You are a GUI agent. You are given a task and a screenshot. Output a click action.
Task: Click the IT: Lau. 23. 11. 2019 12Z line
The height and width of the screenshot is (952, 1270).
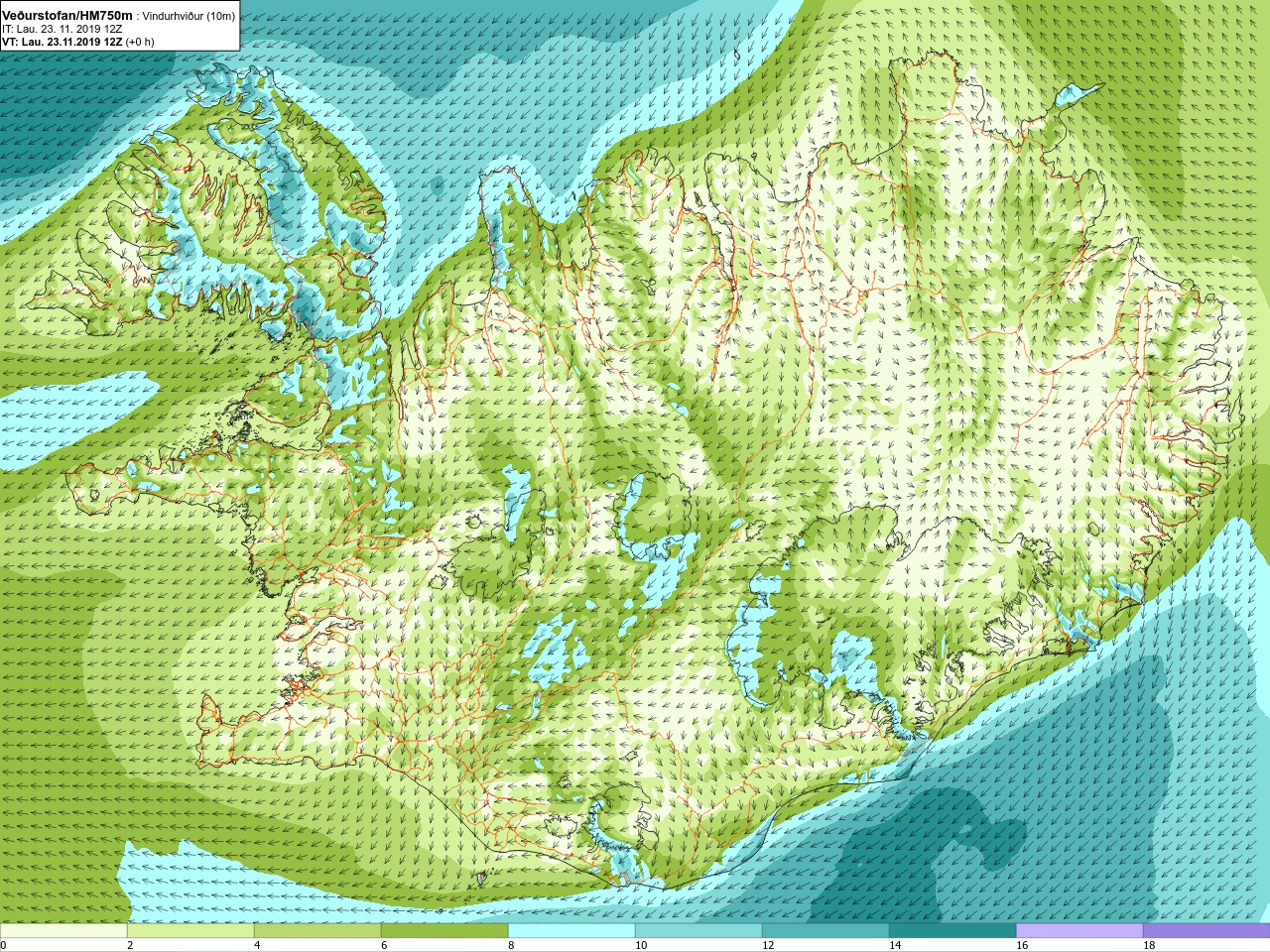[x=63, y=29]
